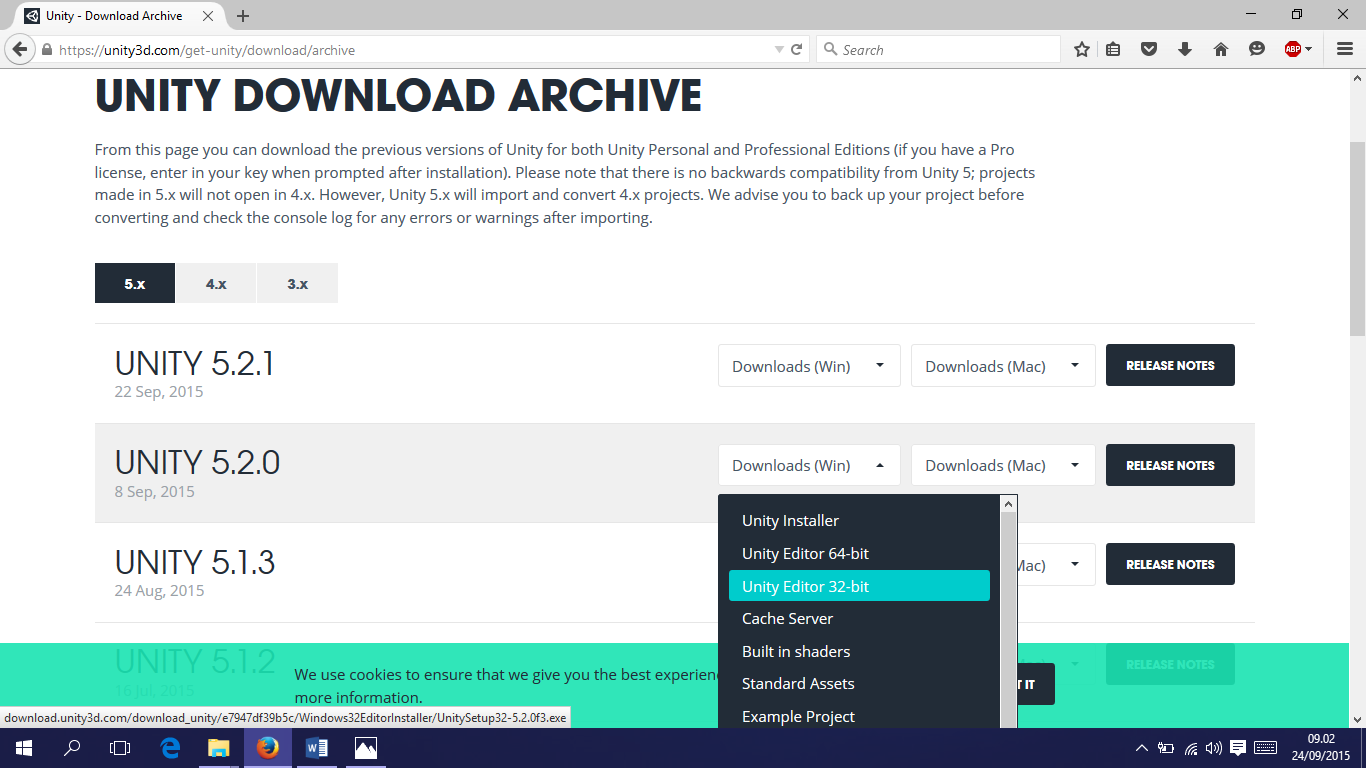This screenshot has height=768, width=1366.
Task: Open the Firefox hamburger menu
Action: [x=1345, y=49]
